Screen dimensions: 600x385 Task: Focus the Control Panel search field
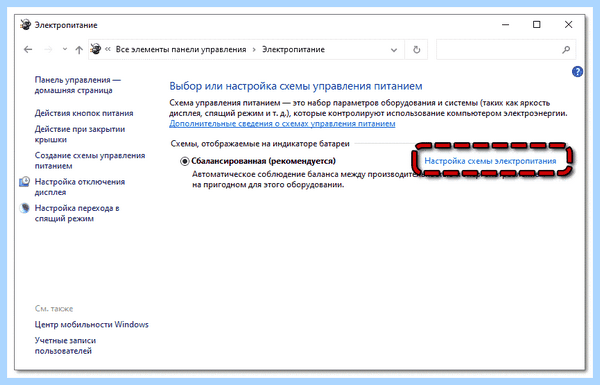[506, 49]
